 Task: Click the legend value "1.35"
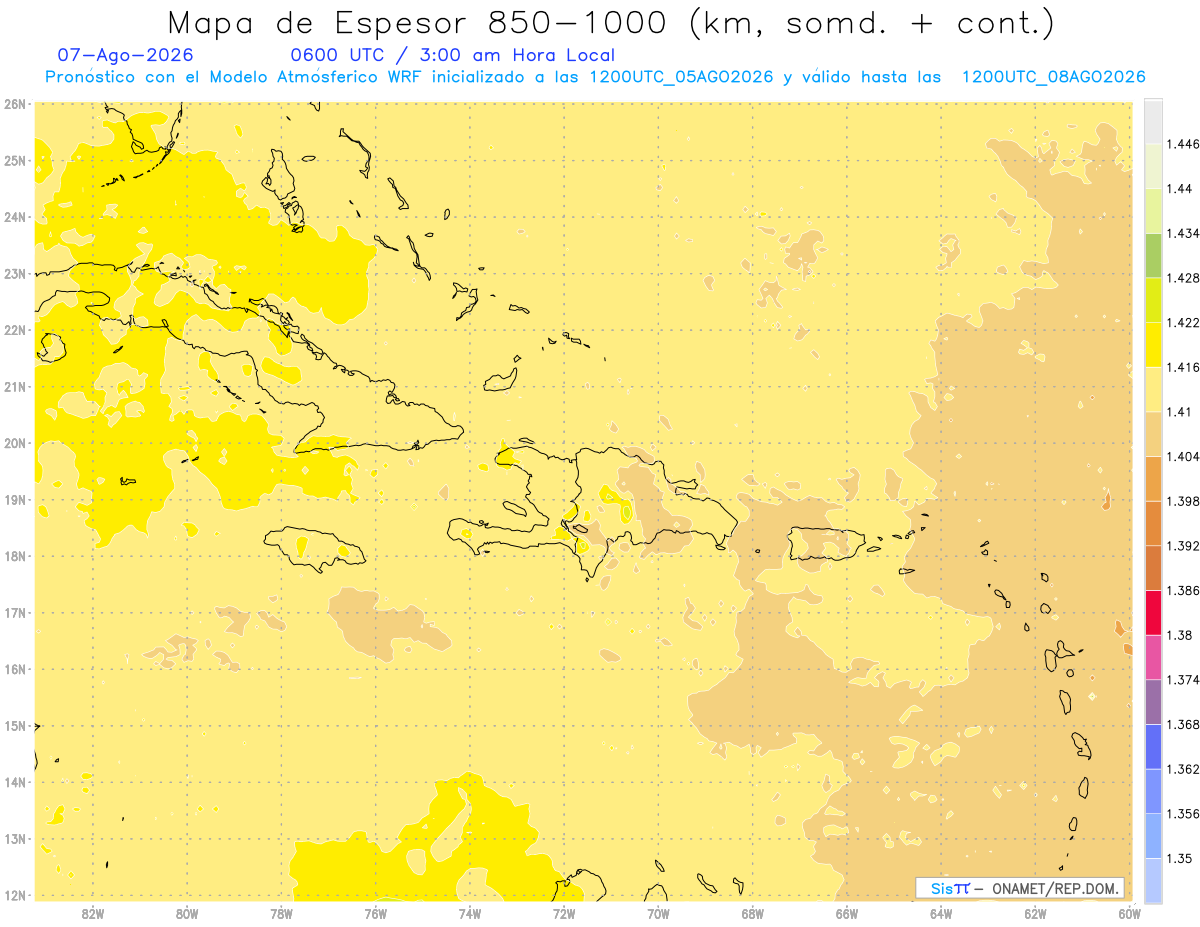click(1180, 858)
